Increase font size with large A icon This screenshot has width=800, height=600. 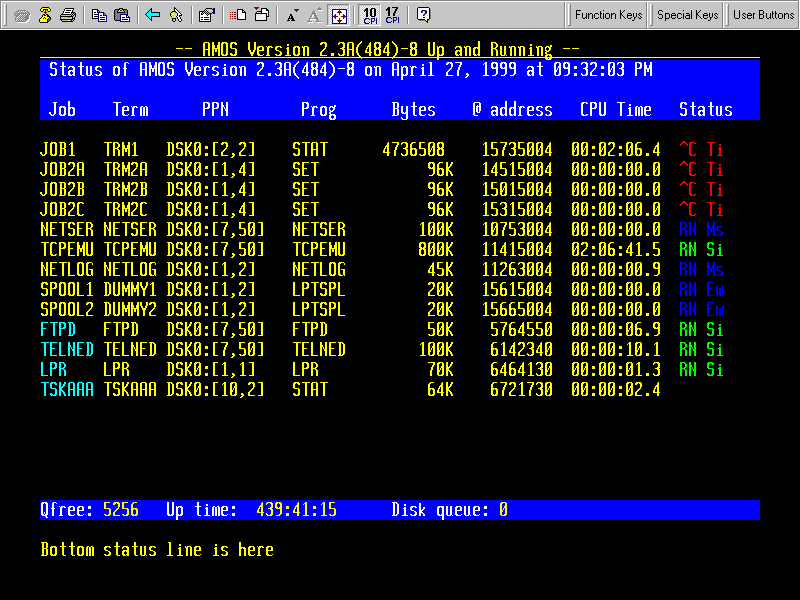pos(314,15)
